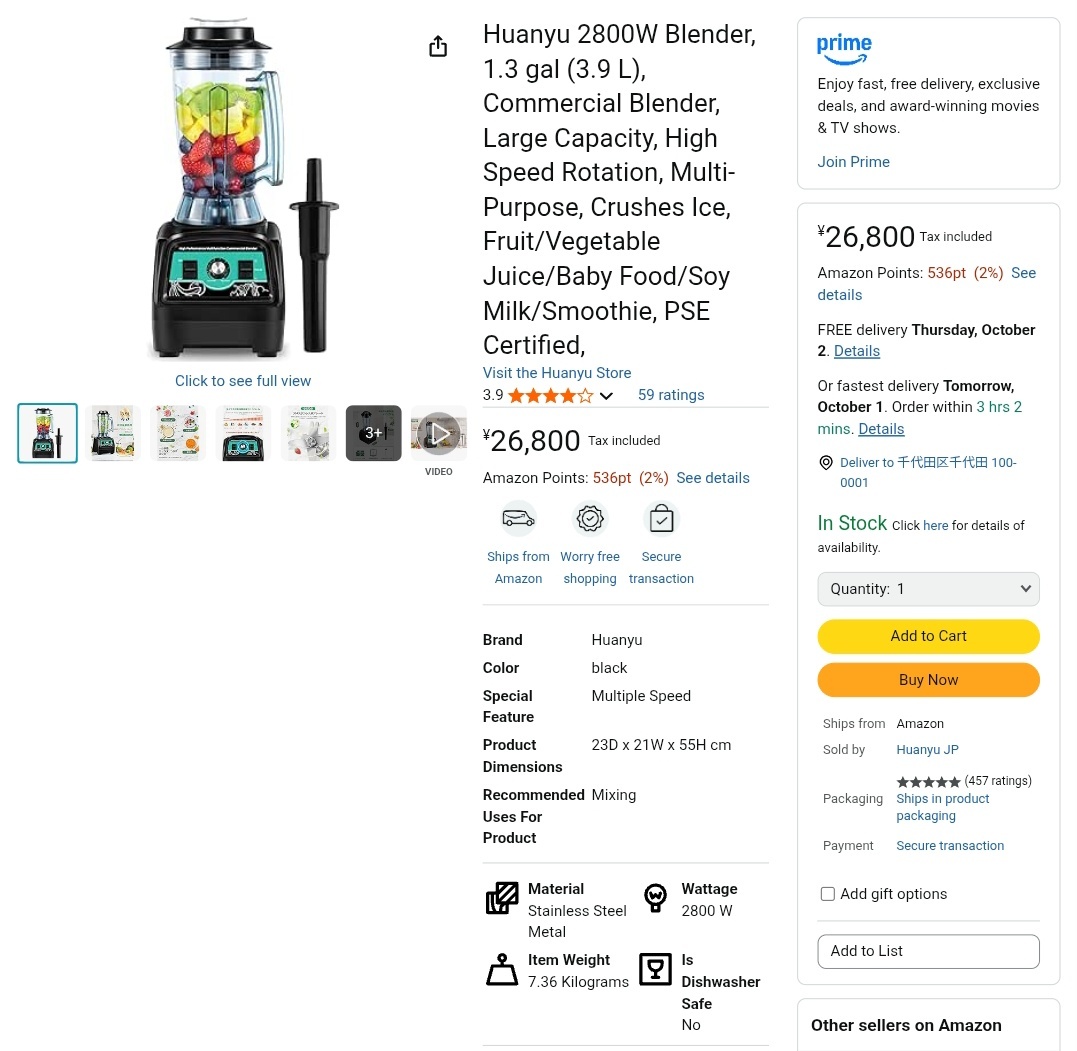1077x1051 pixels.
Task: Click the Ships from Amazon truck icon
Action: 519,519
